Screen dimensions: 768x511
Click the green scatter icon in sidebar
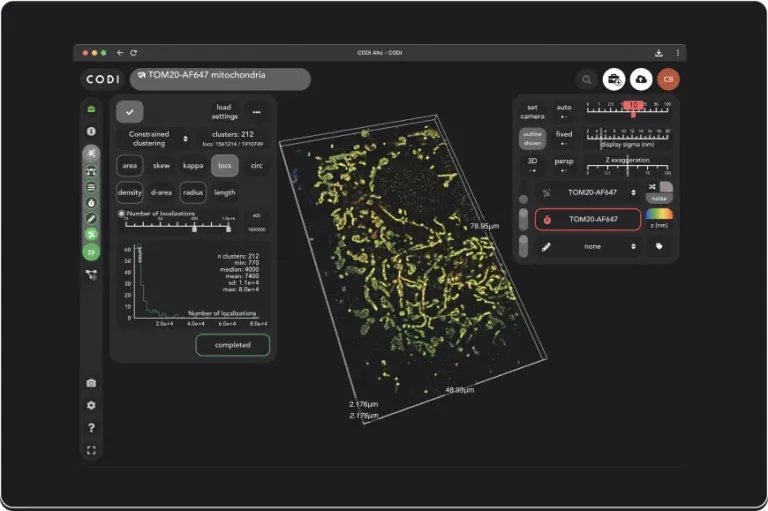[91, 235]
